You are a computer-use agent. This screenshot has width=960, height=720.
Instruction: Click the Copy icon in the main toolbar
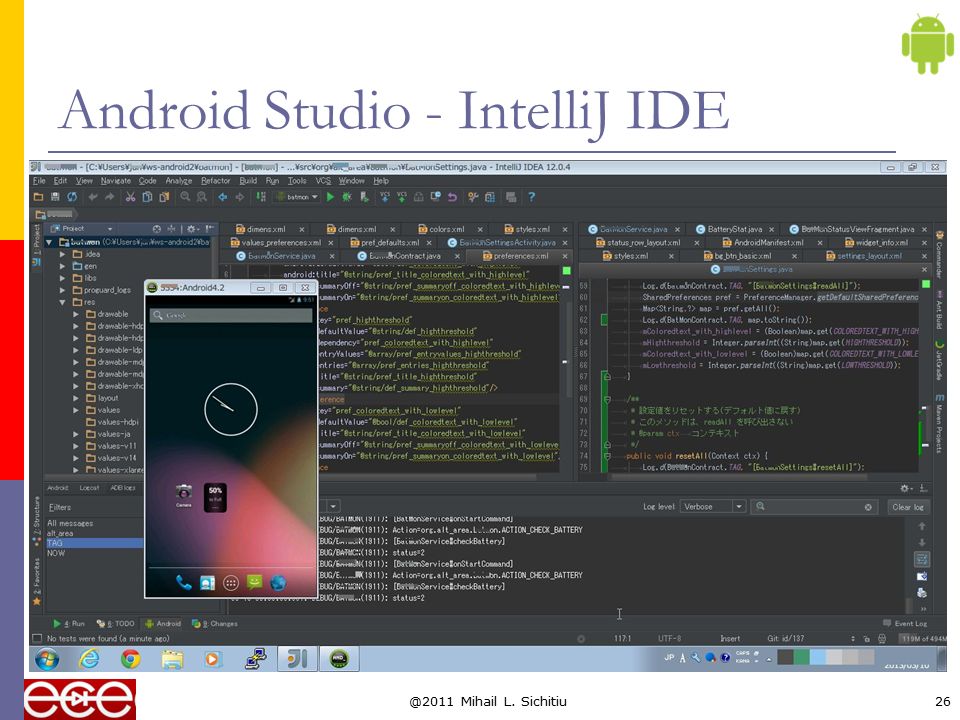[147, 197]
